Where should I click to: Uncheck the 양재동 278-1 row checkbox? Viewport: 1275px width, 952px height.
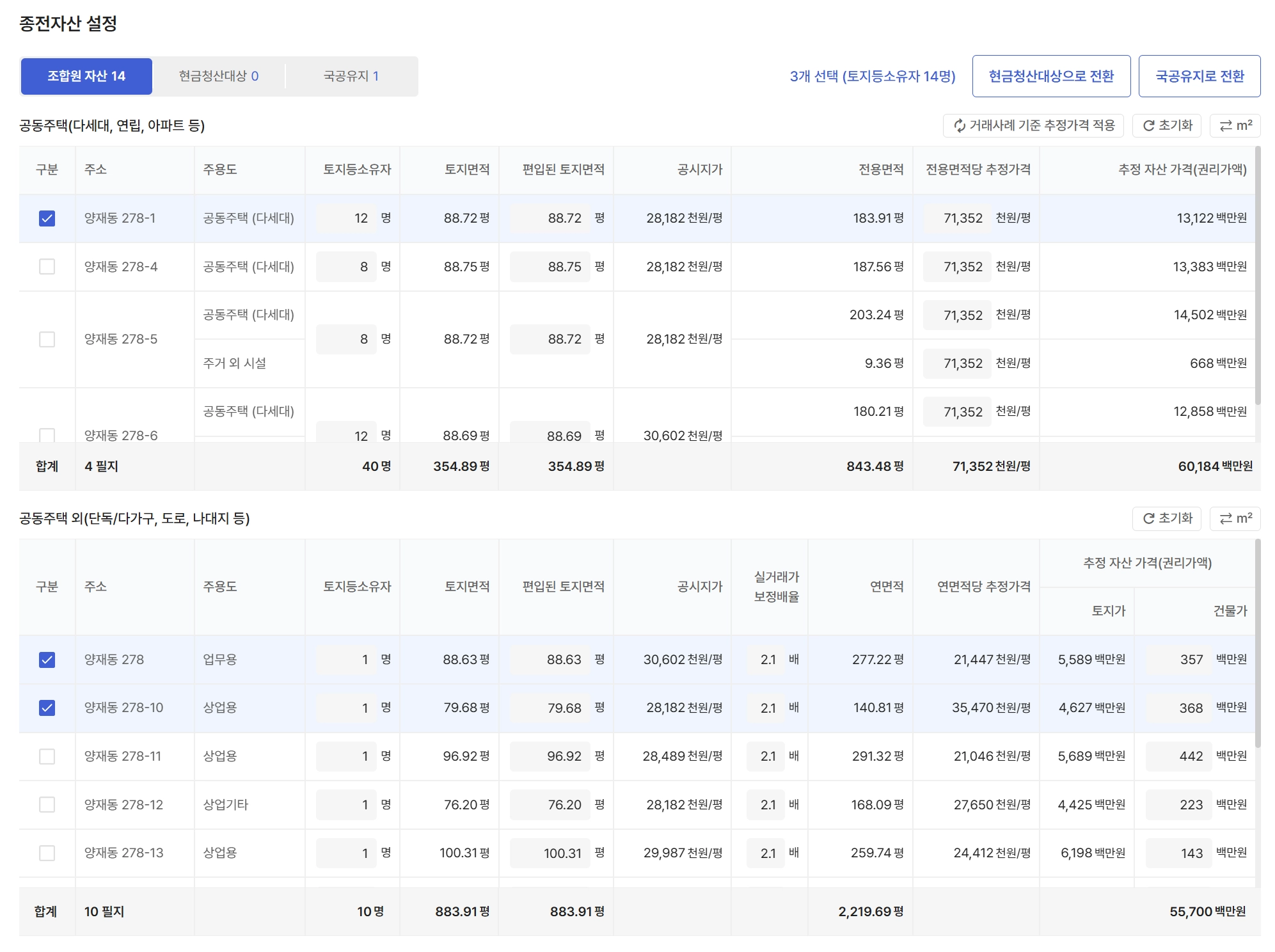47,218
